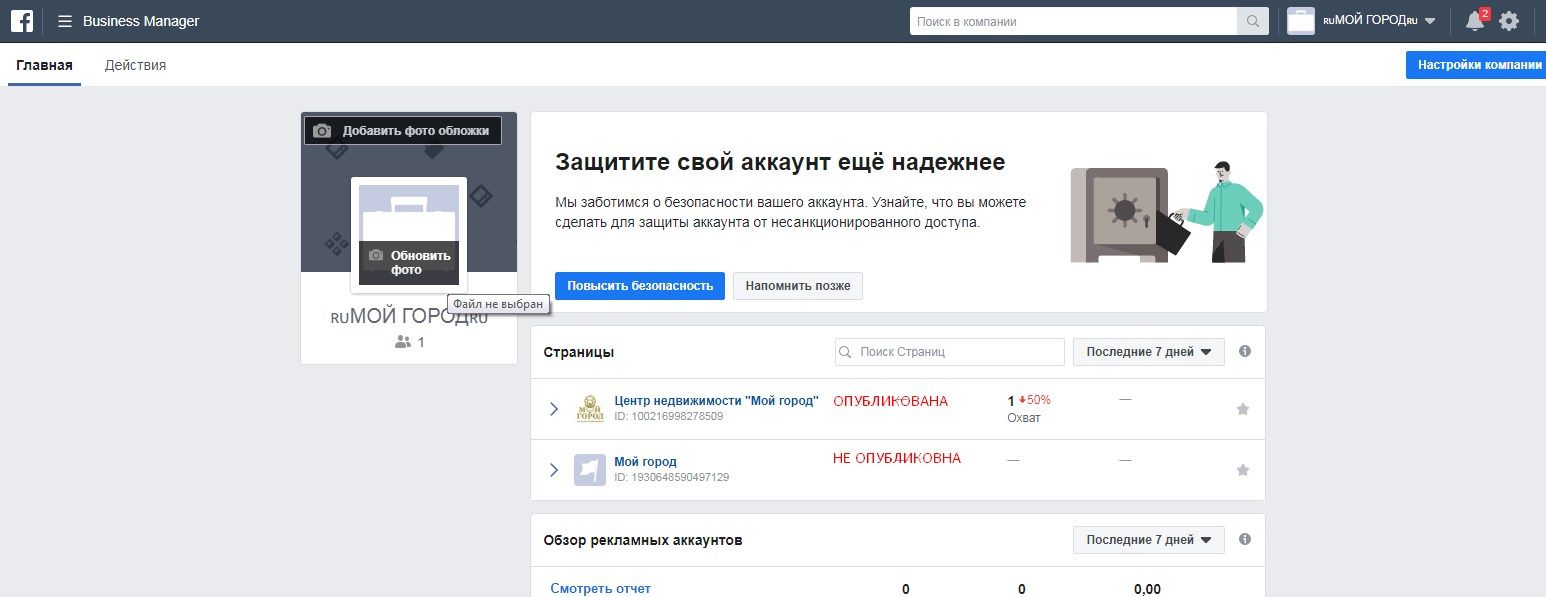Image resolution: width=1546 pixels, height=597 pixels.
Task: Click the ID: 1930648590497129 text
Action: [x=672, y=477]
